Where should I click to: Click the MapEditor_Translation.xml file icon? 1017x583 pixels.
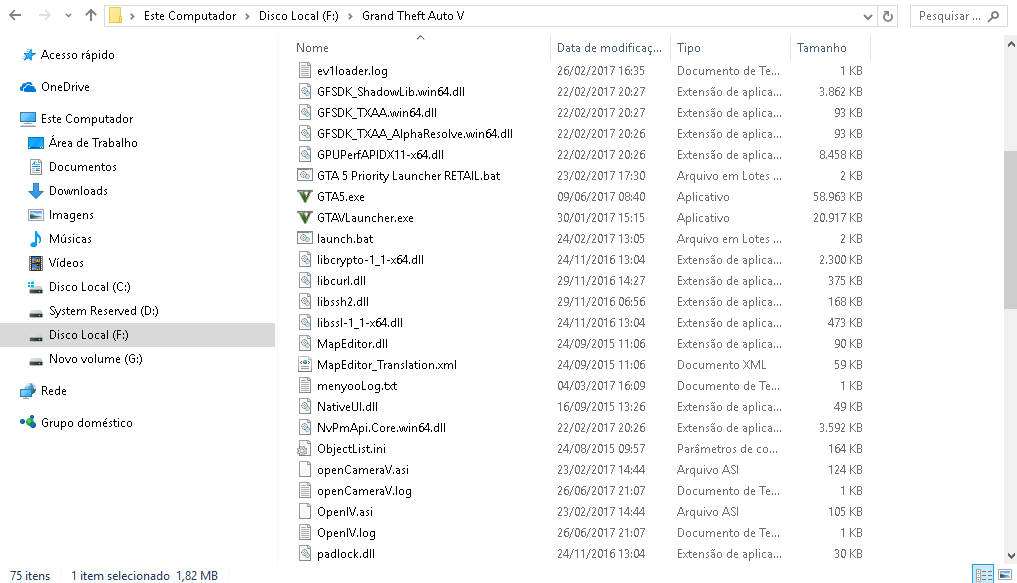(304, 364)
